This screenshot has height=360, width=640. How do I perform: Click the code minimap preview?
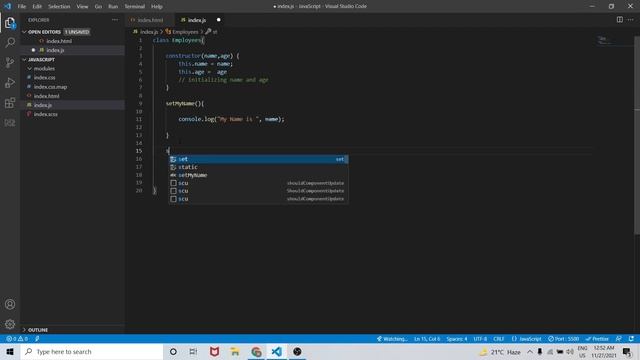(604, 40)
